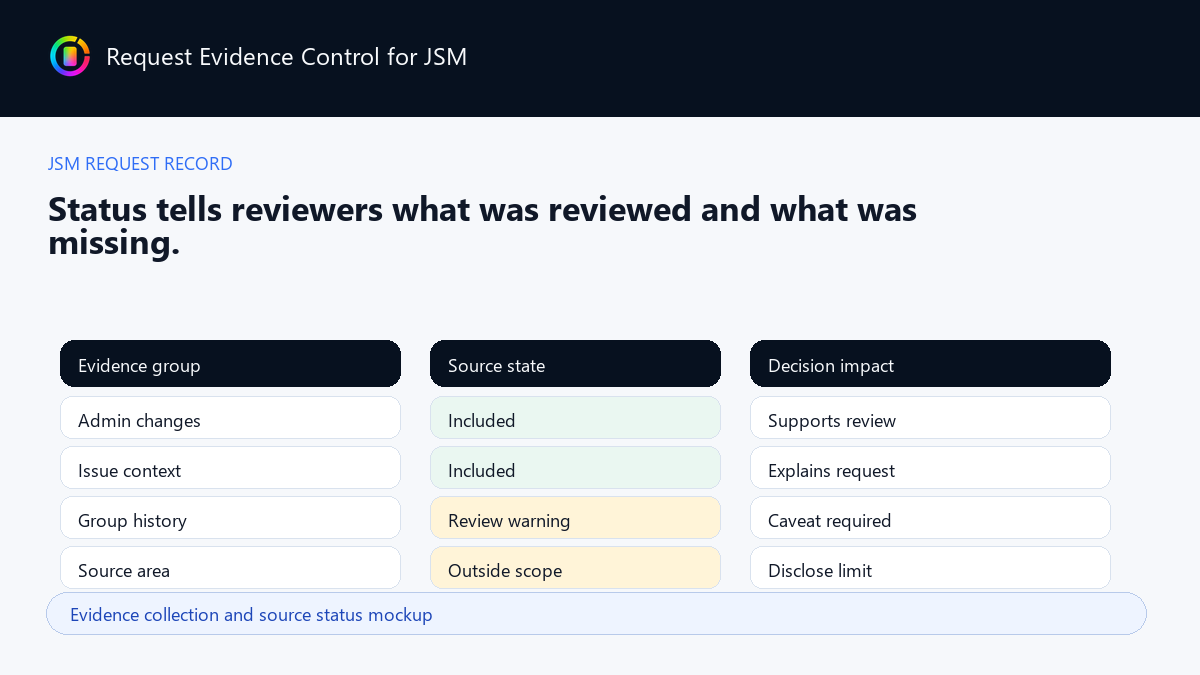Click the JSM REQUEST RECORD label
This screenshot has height=675, width=1200.
140,164
